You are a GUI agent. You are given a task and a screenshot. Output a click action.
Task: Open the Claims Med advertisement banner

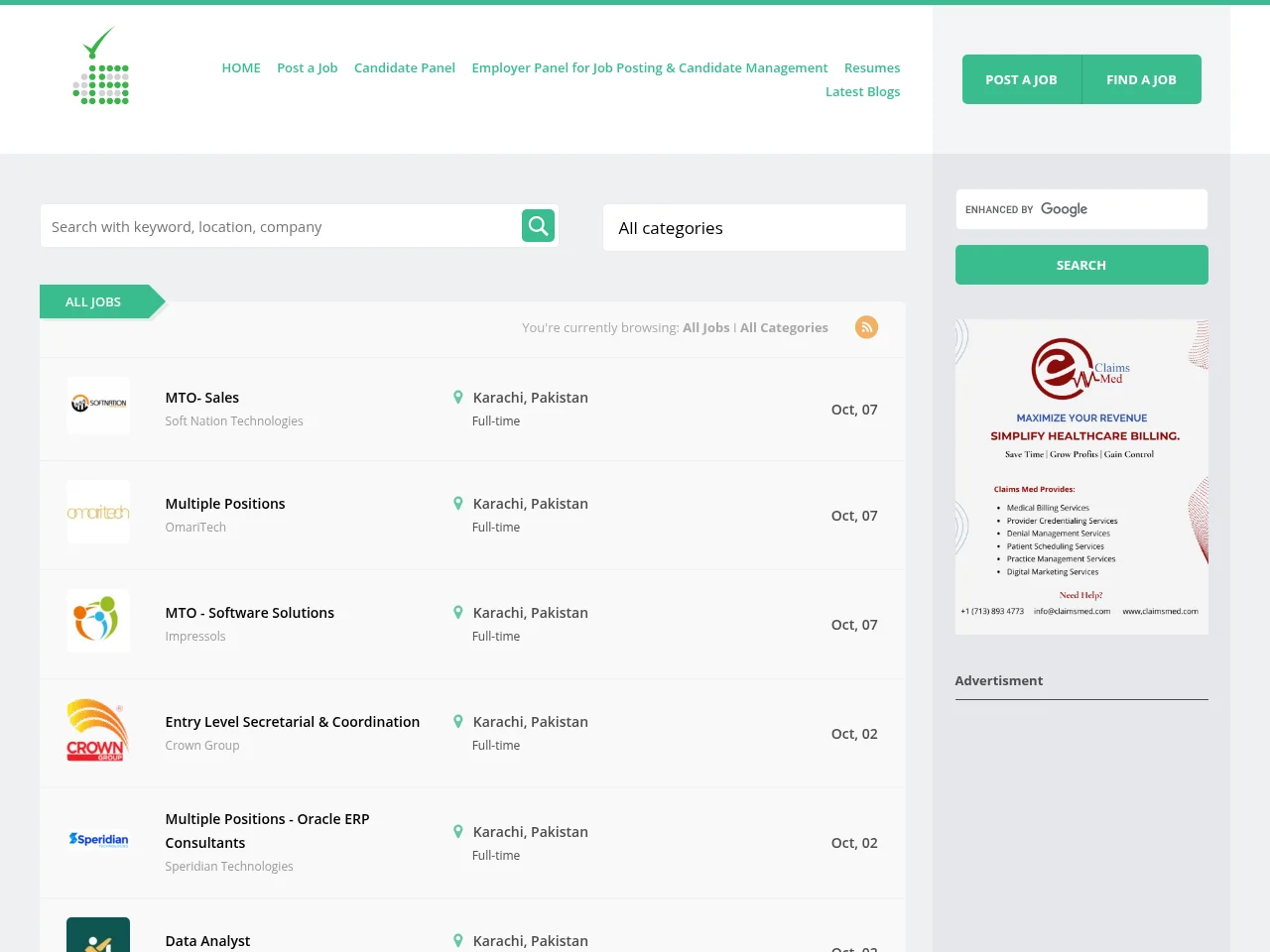pos(1081,477)
